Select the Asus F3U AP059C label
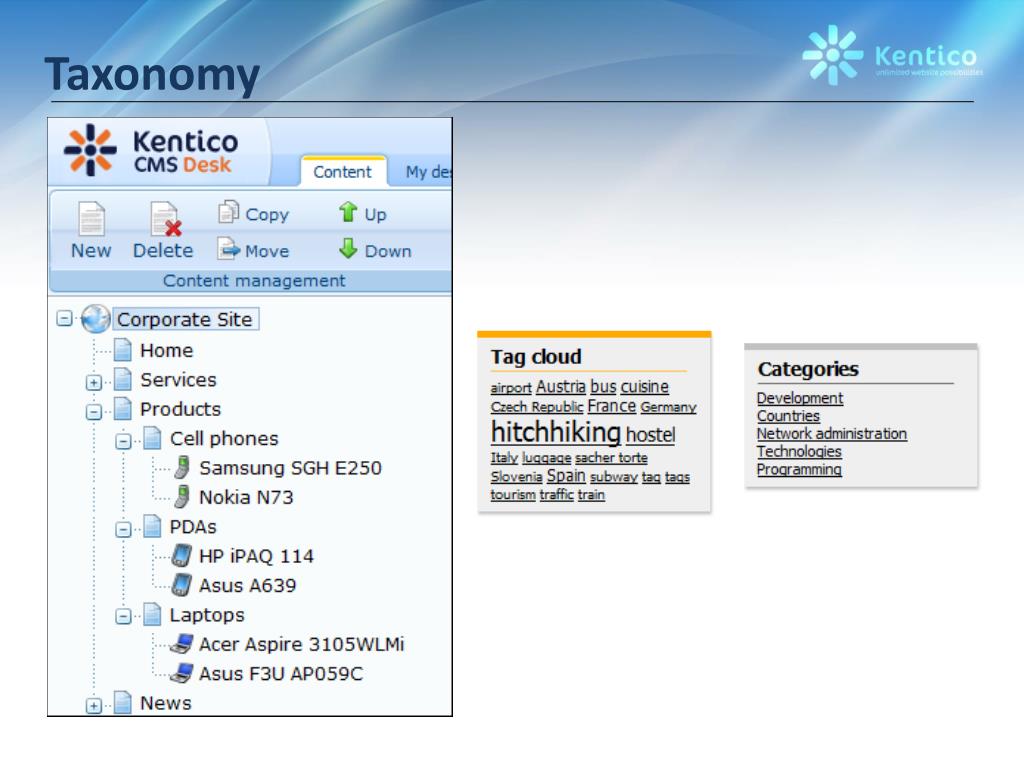The height and width of the screenshot is (768, 1024). 281,674
